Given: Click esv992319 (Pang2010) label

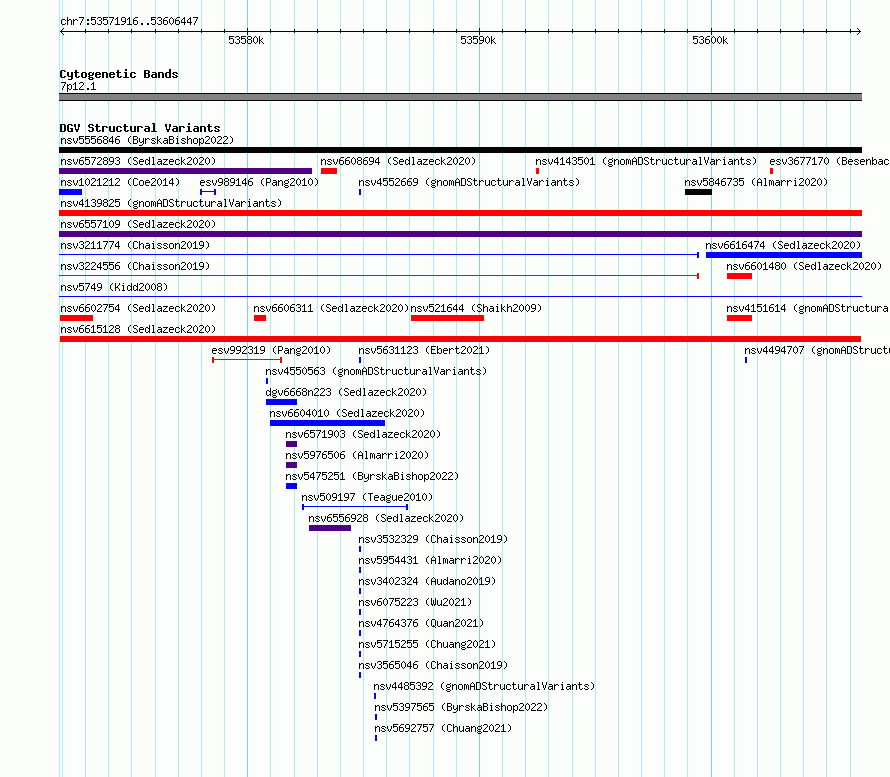Looking at the screenshot, I should tap(271, 350).
